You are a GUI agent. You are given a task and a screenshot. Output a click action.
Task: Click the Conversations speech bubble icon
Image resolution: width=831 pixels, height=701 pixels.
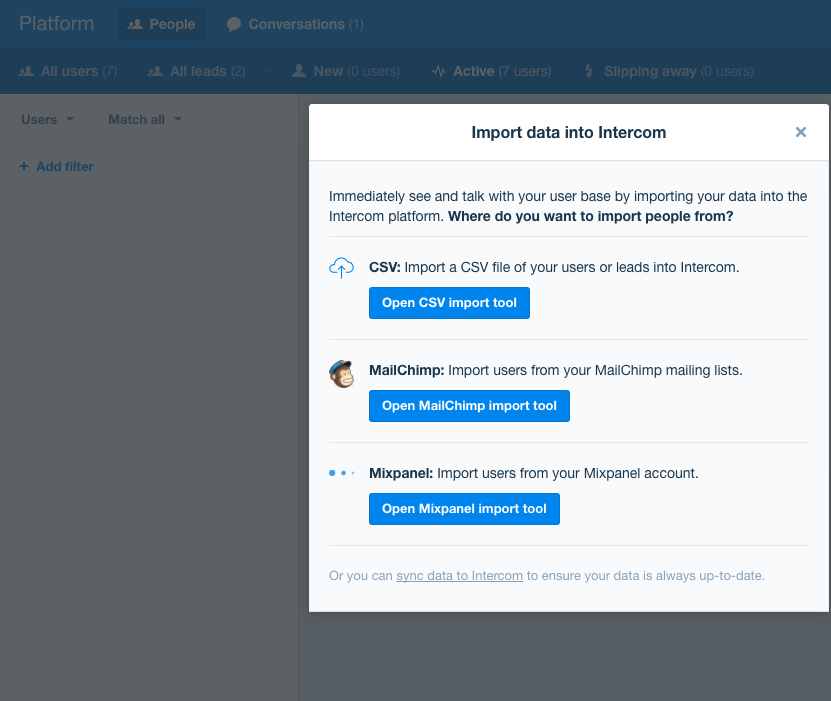tap(234, 24)
